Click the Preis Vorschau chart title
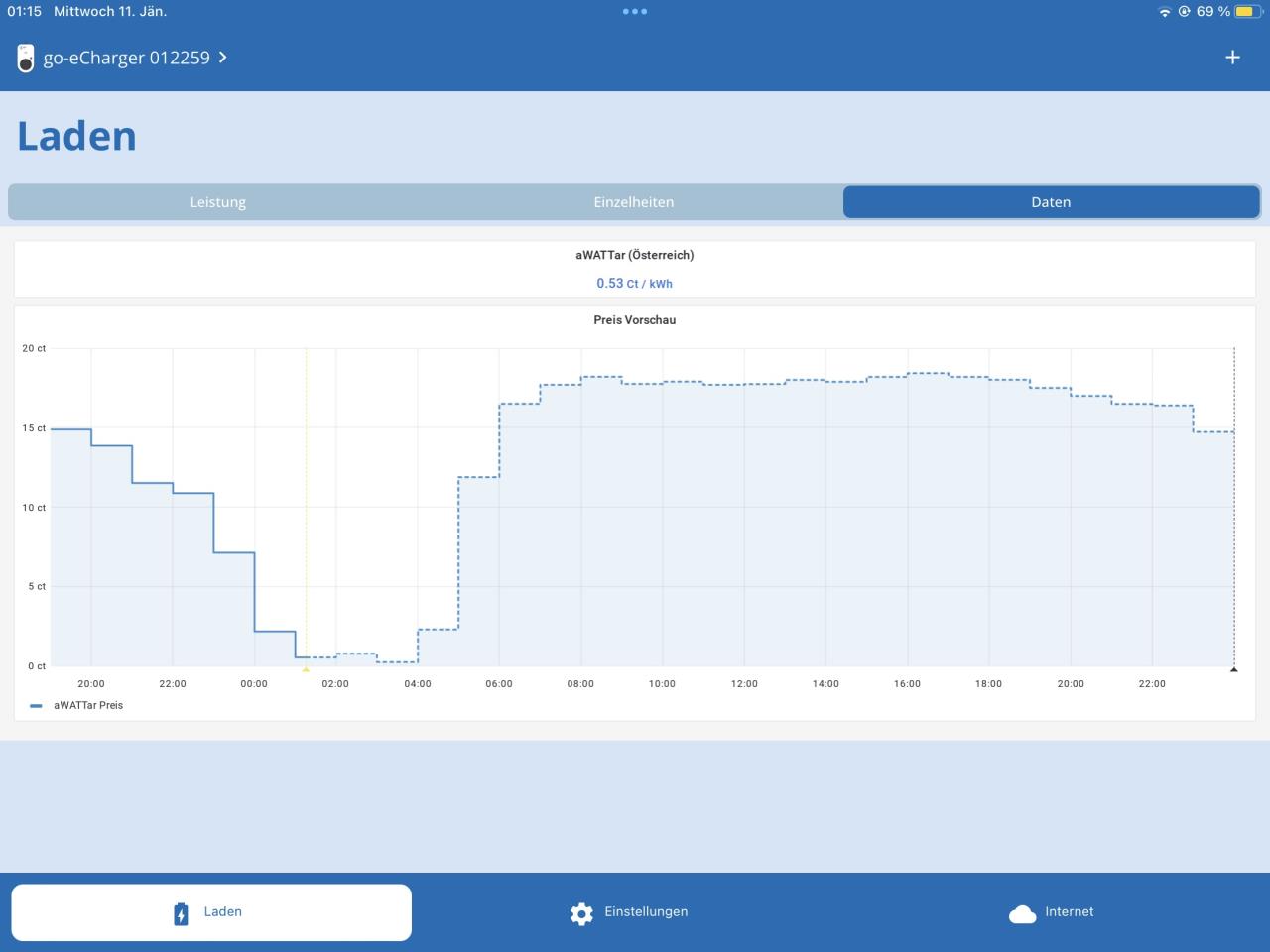This screenshot has height=952, width=1270. (x=634, y=320)
